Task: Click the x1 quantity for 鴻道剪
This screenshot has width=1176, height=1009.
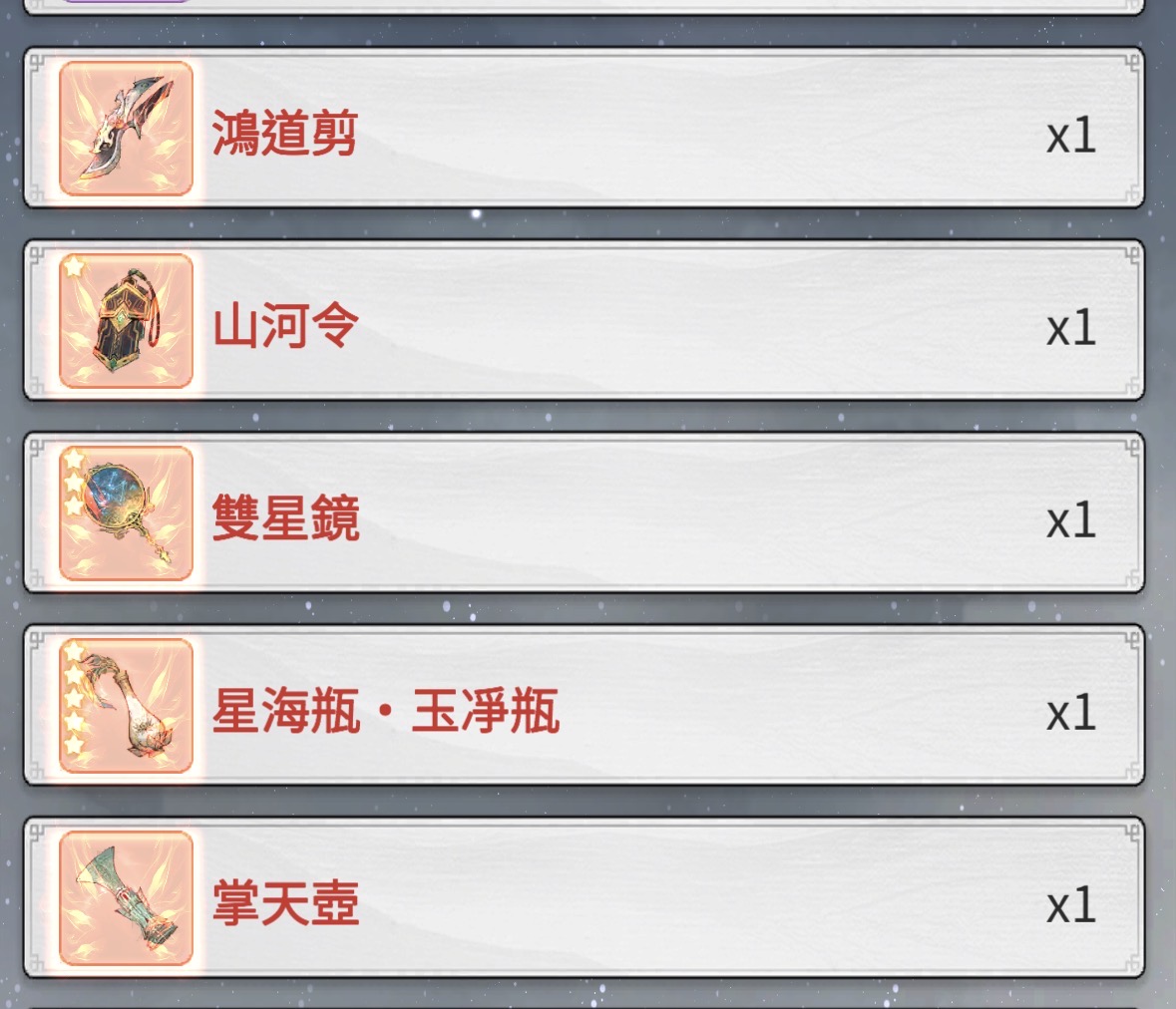Action: 1071,135
